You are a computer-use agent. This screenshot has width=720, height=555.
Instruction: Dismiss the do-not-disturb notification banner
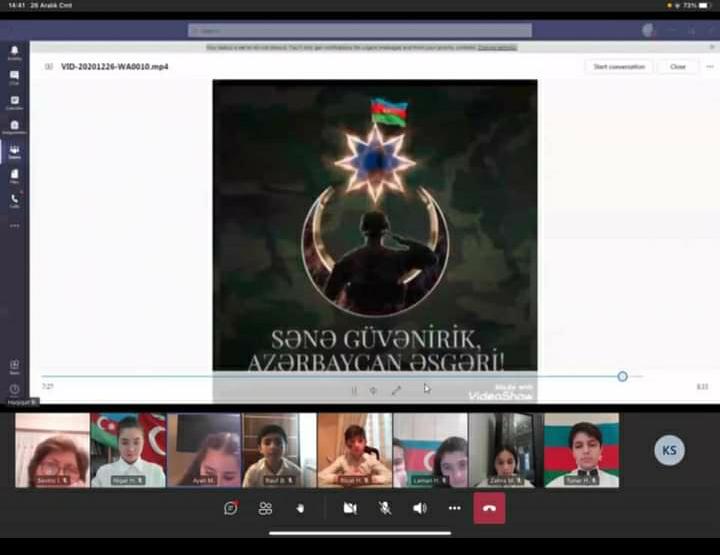pos(712,47)
